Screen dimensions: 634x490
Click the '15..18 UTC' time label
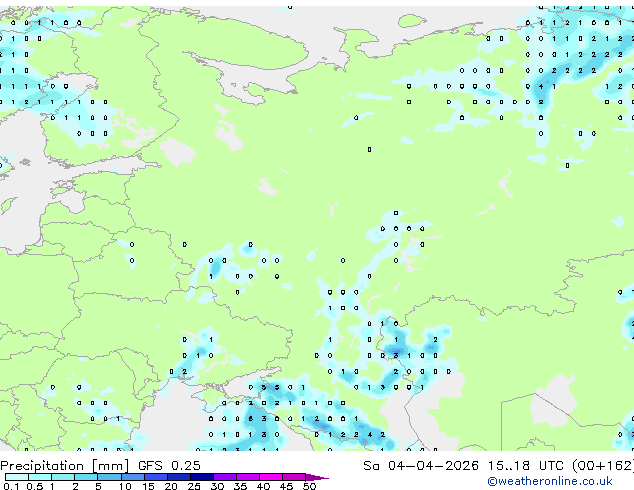[526, 466]
